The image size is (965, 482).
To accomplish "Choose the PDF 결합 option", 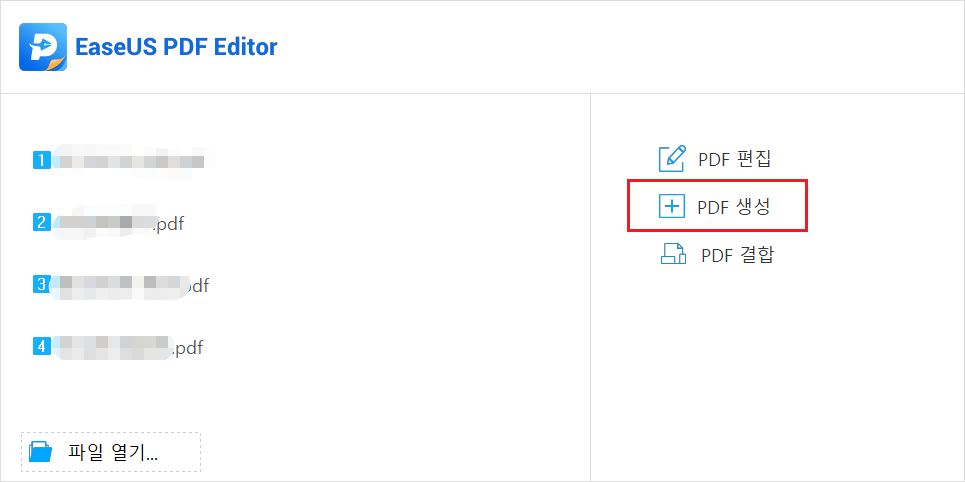I will coord(737,255).
